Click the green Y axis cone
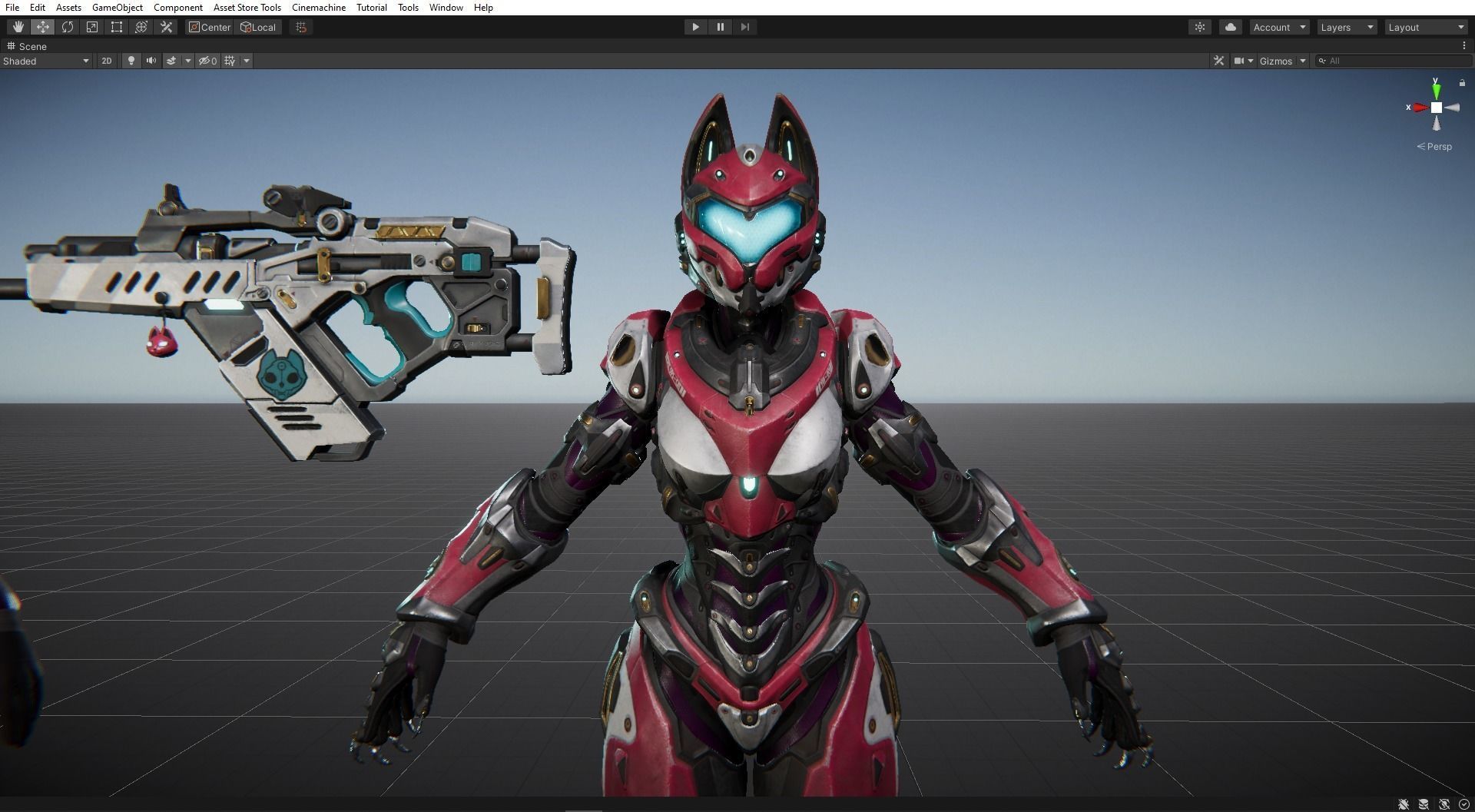The width and height of the screenshot is (1475, 812). [x=1436, y=91]
